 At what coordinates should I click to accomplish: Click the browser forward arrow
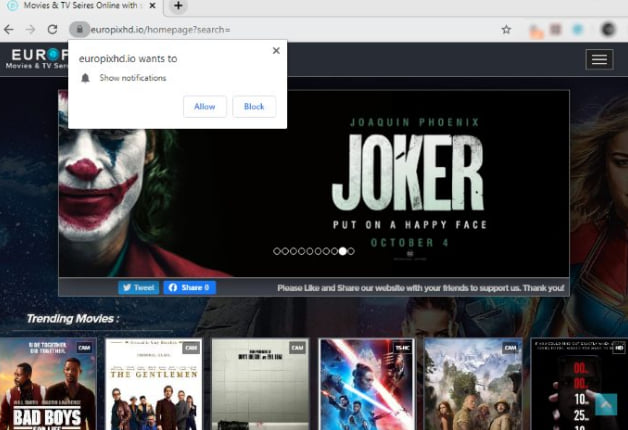(x=30, y=29)
